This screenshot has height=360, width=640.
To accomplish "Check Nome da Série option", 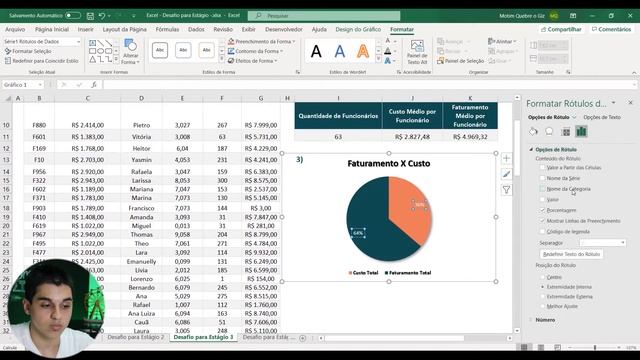I will (542, 178).
